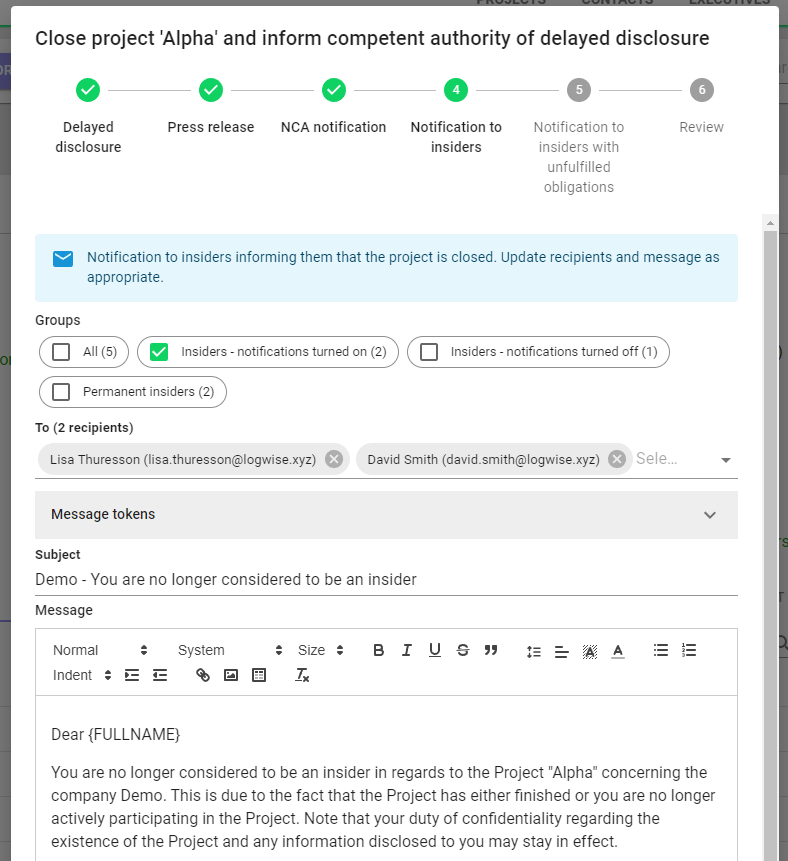Screen dimensions: 788x861
Task: Select step 4 Notification to insiders
Action: 456,116
